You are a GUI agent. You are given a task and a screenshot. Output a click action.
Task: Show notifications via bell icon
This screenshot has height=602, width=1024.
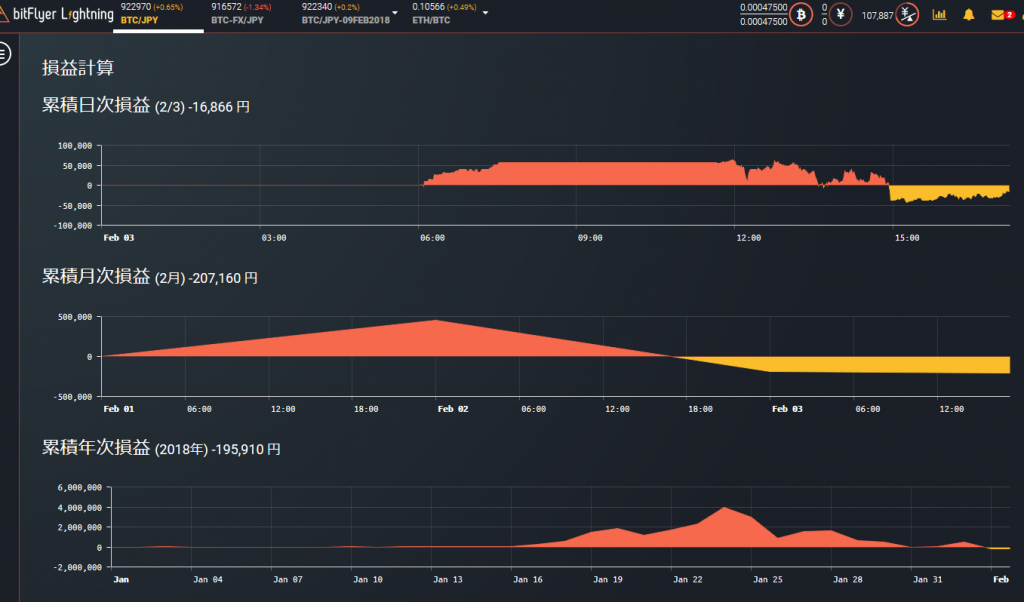tap(968, 15)
